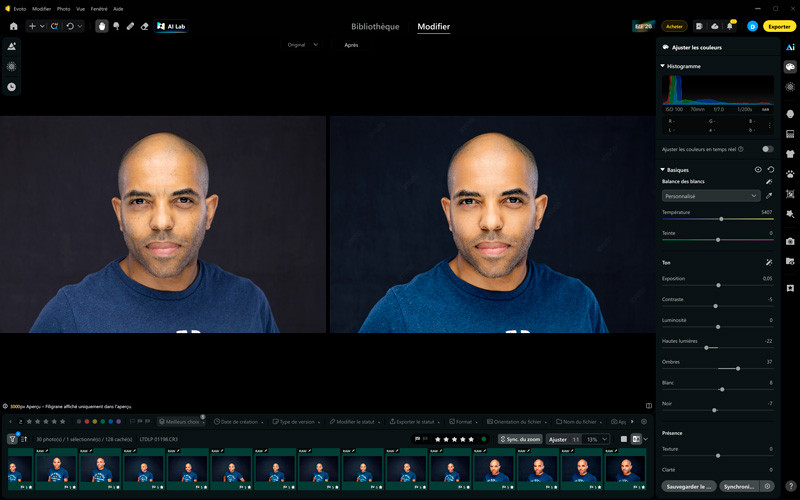Collapse the Histogramme section

(663, 66)
